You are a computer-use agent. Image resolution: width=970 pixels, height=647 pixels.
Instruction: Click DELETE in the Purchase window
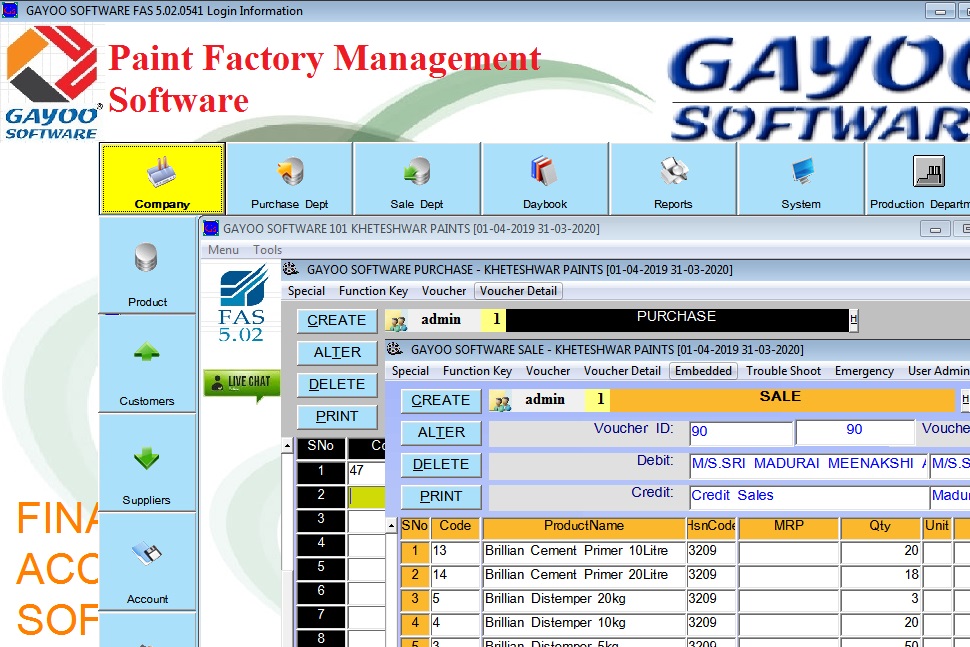click(x=337, y=385)
